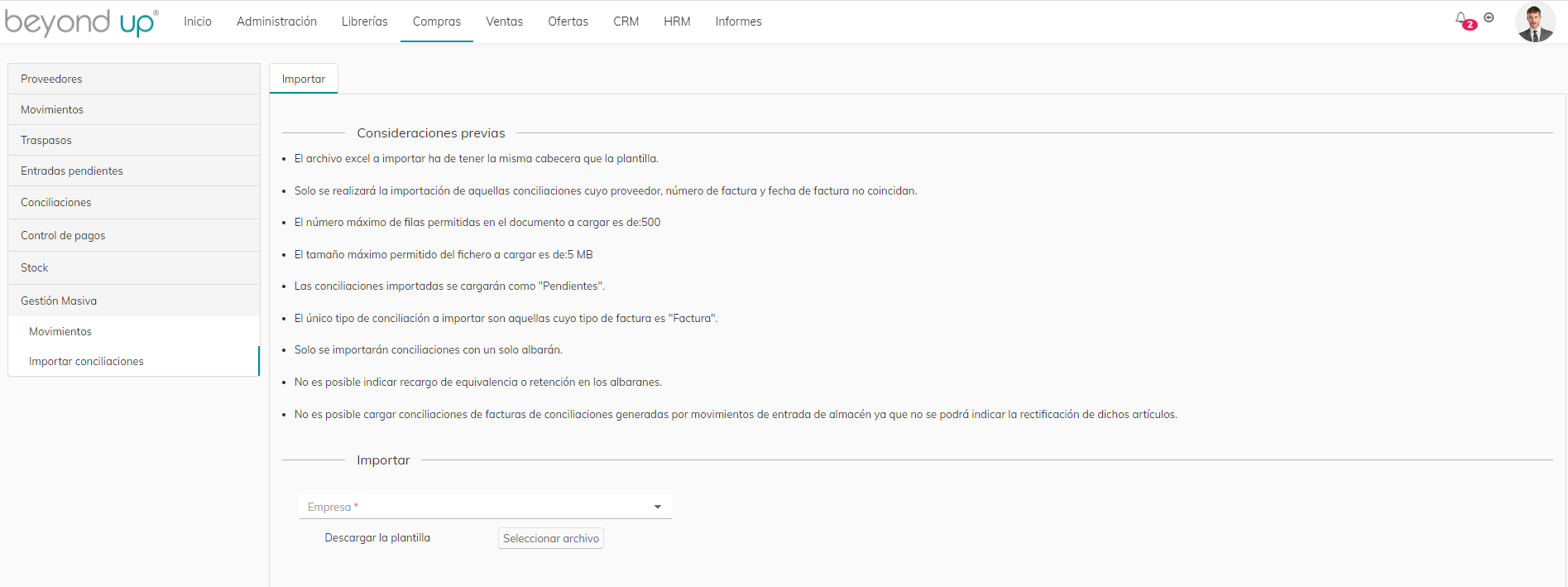Image resolution: width=1568 pixels, height=587 pixels.
Task: Open the user profile avatar
Action: tap(1534, 22)
